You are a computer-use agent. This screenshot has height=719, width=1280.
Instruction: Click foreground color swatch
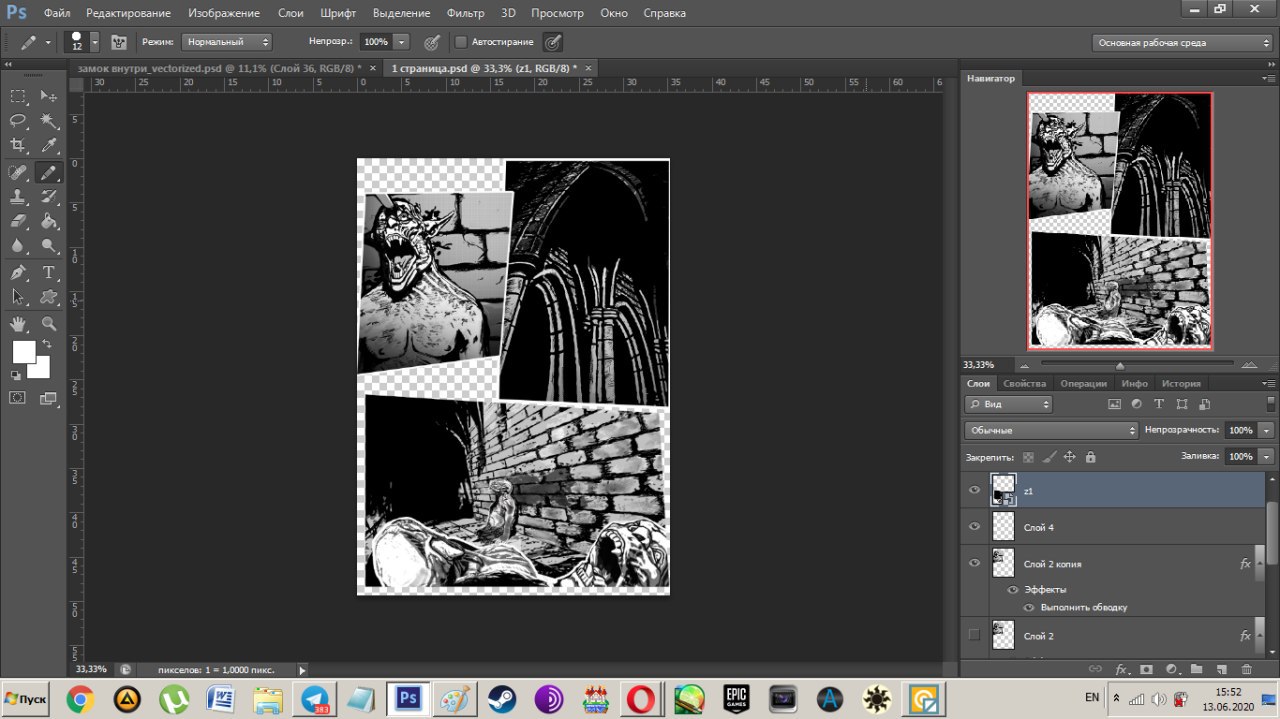23,351
